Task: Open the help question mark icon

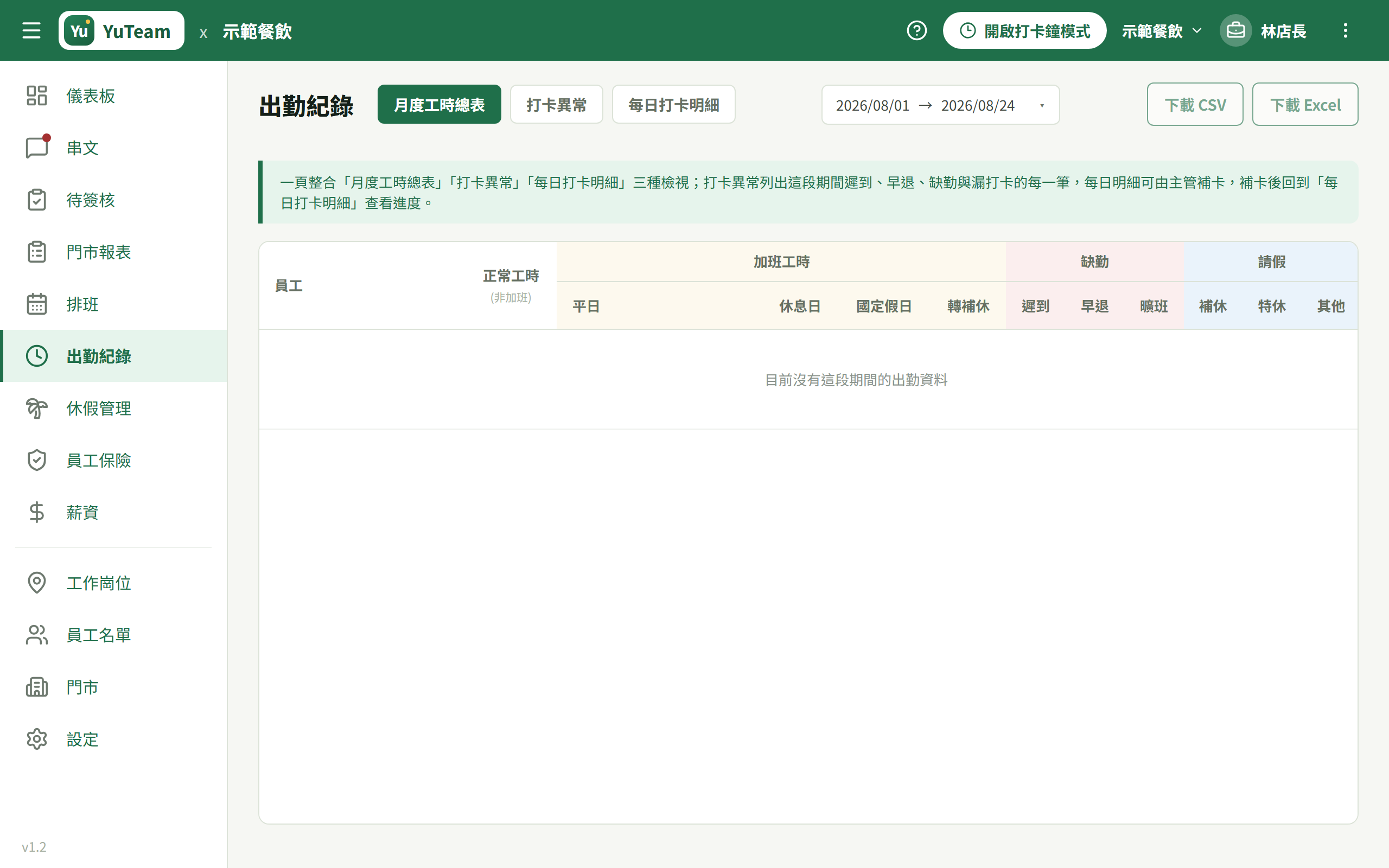Action: coord(916,30)
